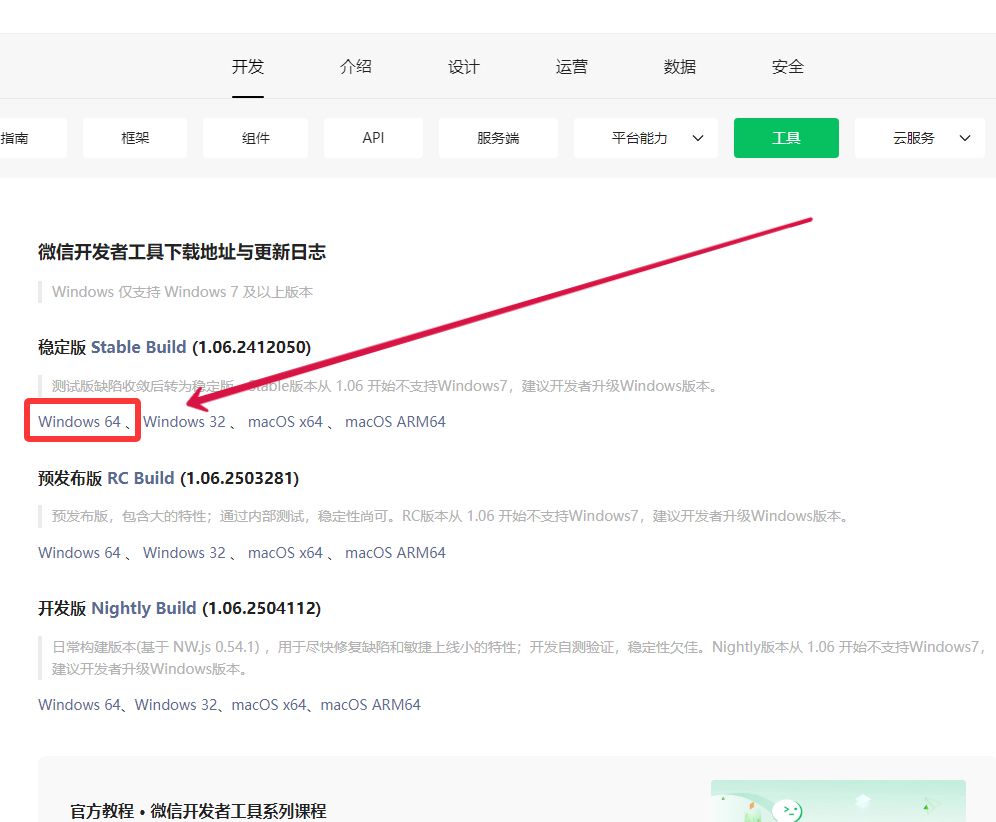Open the 设计 section
996x822 pixels.
[463, 66]
